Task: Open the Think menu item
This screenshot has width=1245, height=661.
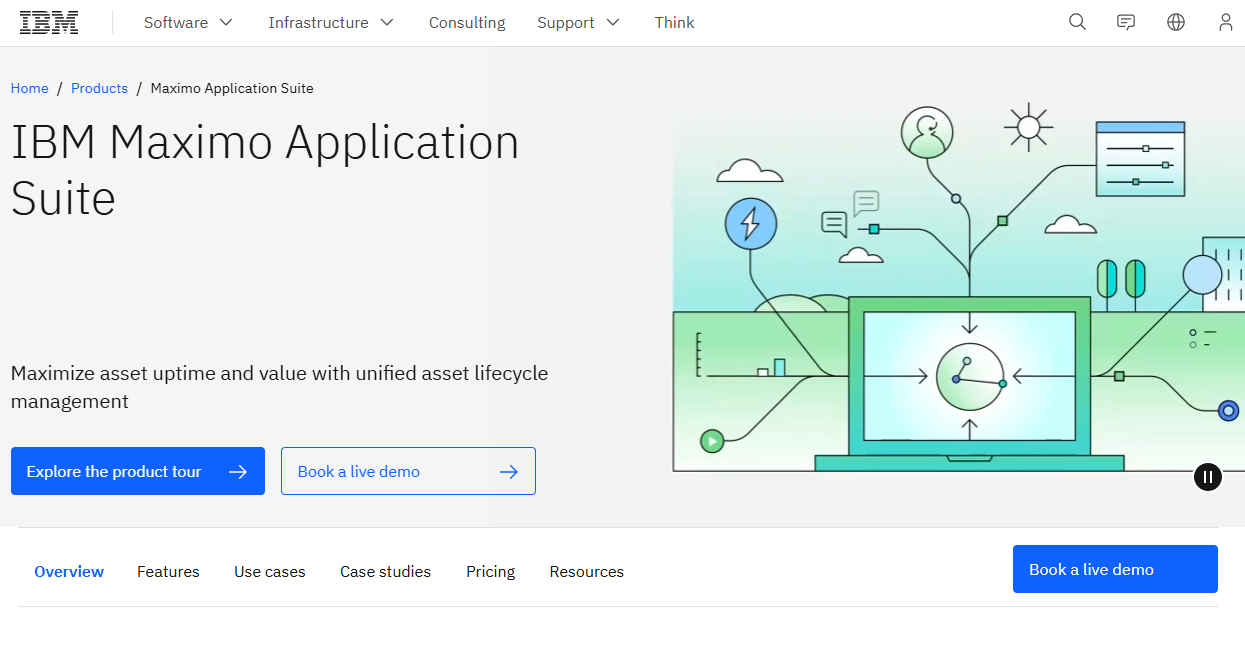Action: click(674, 22)
